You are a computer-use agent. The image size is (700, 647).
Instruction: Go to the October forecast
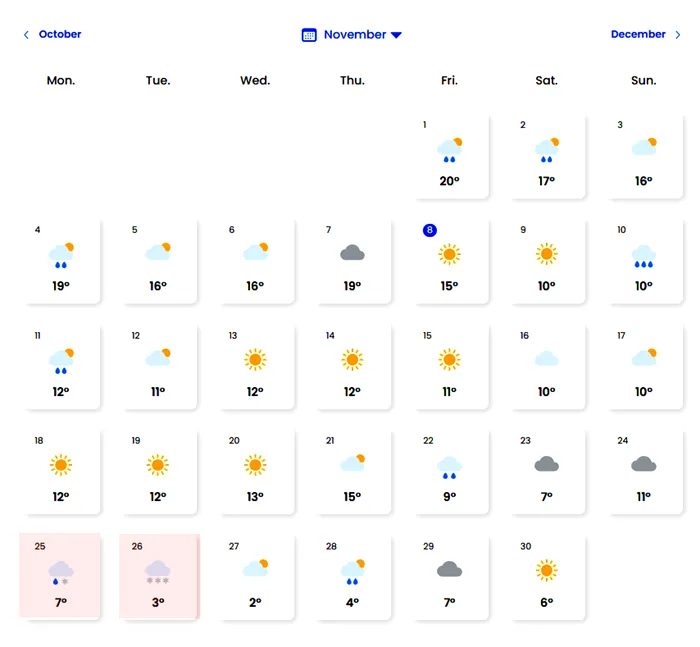click(60, 34)
